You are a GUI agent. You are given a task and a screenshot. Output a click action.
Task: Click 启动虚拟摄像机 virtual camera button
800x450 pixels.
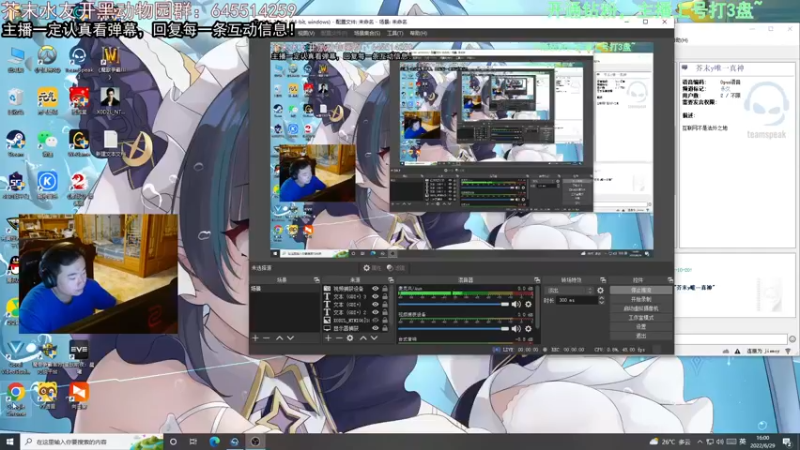(641, 309)
